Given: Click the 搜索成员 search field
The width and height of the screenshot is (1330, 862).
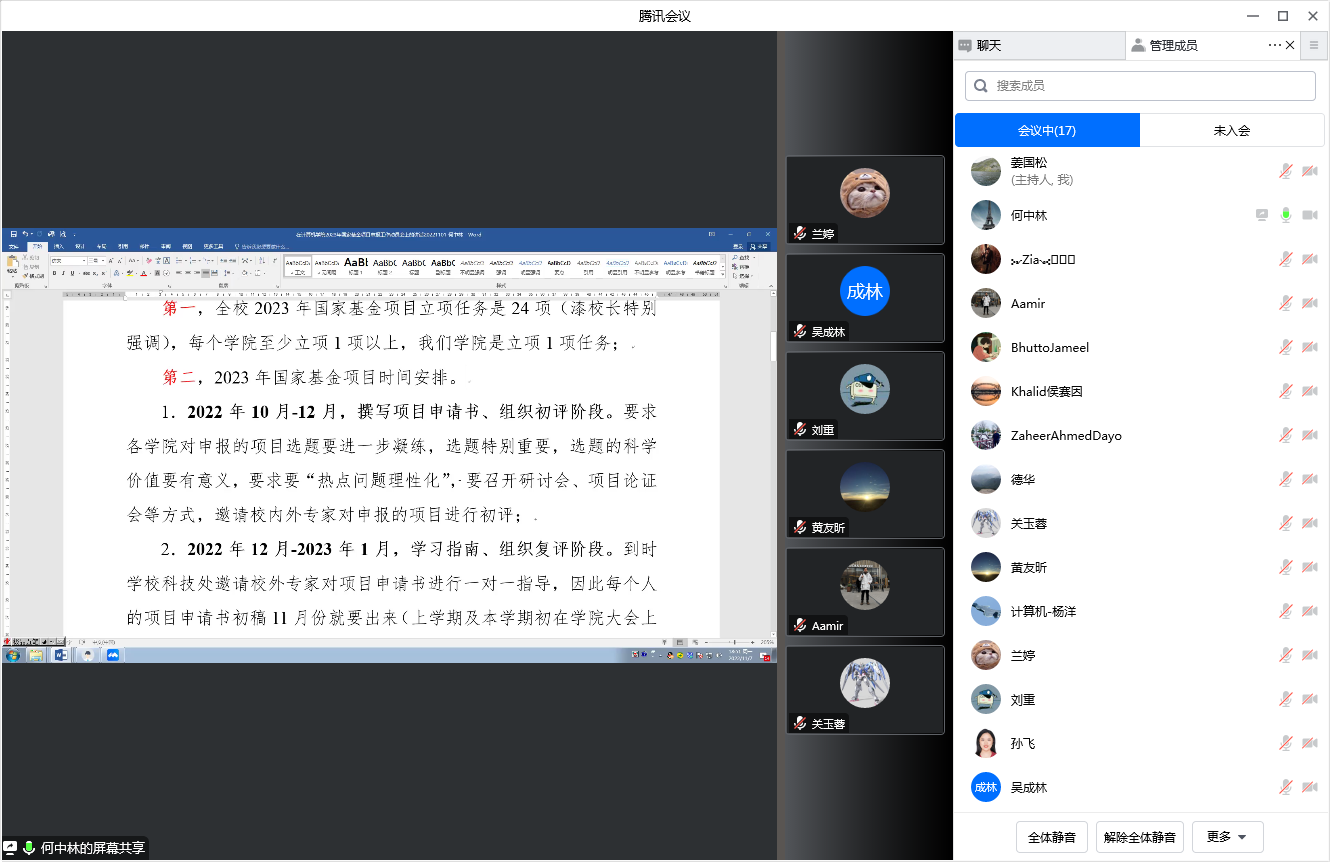Looking at the screenshot, I should [1140, 86].
